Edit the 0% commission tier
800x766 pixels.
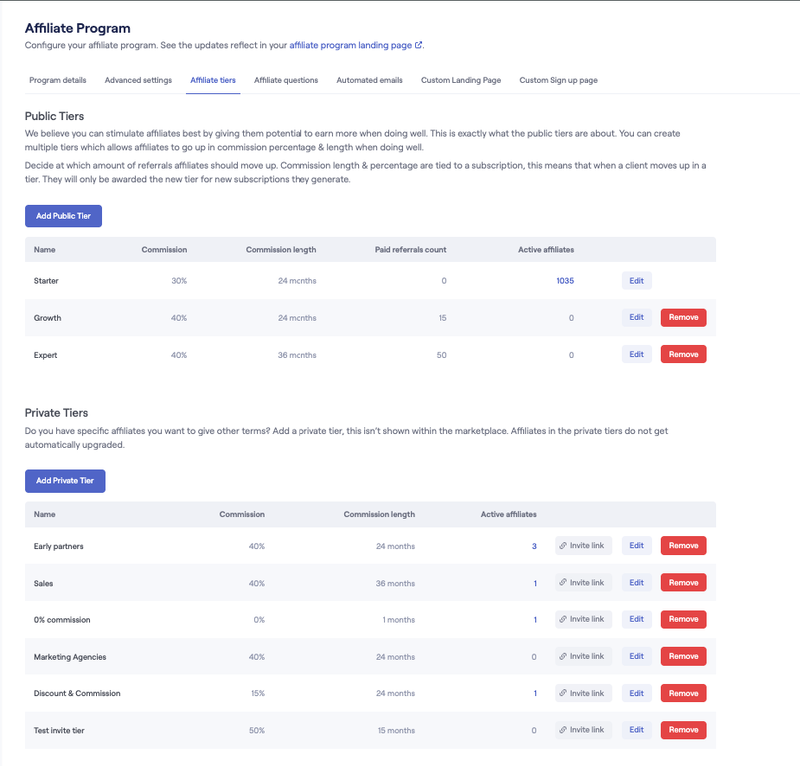(636, 619)
